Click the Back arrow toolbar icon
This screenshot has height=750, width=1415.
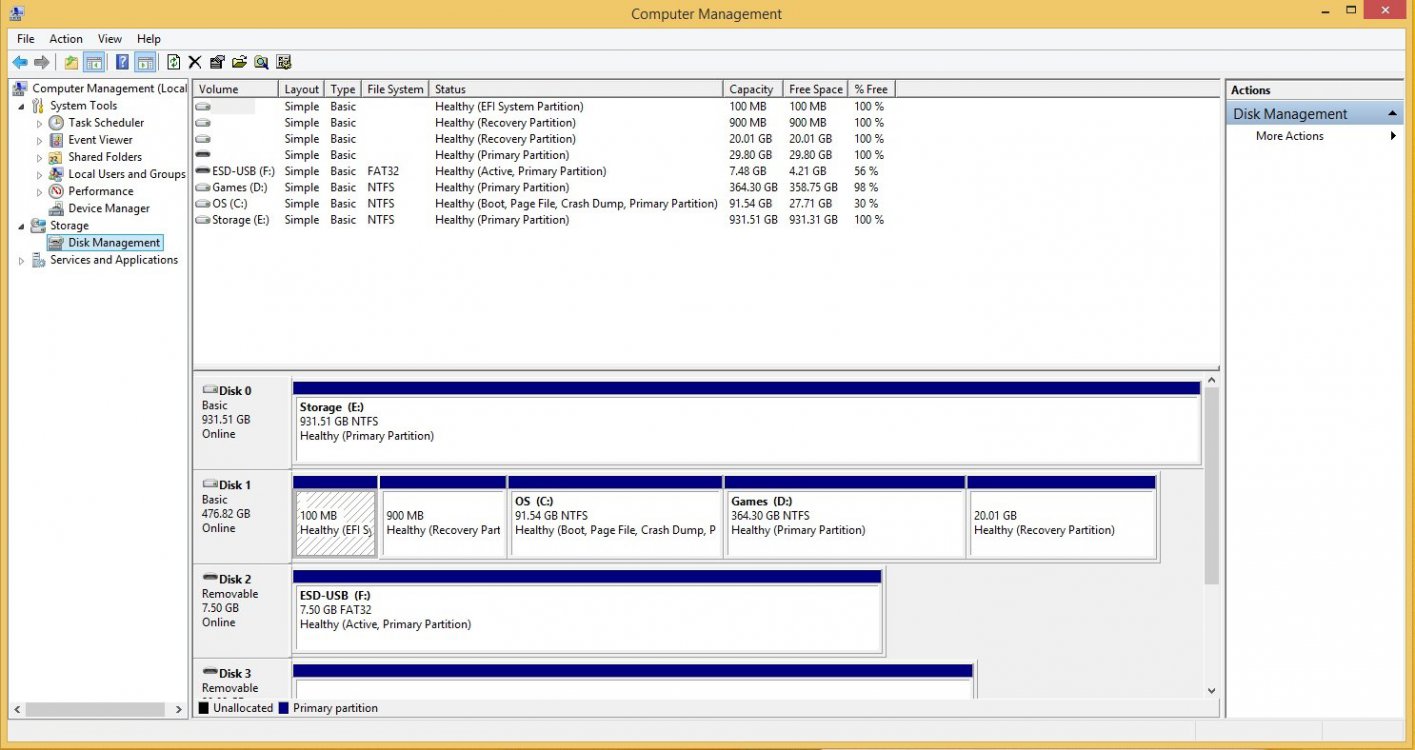pyautogui.click(x=20, y=62)
